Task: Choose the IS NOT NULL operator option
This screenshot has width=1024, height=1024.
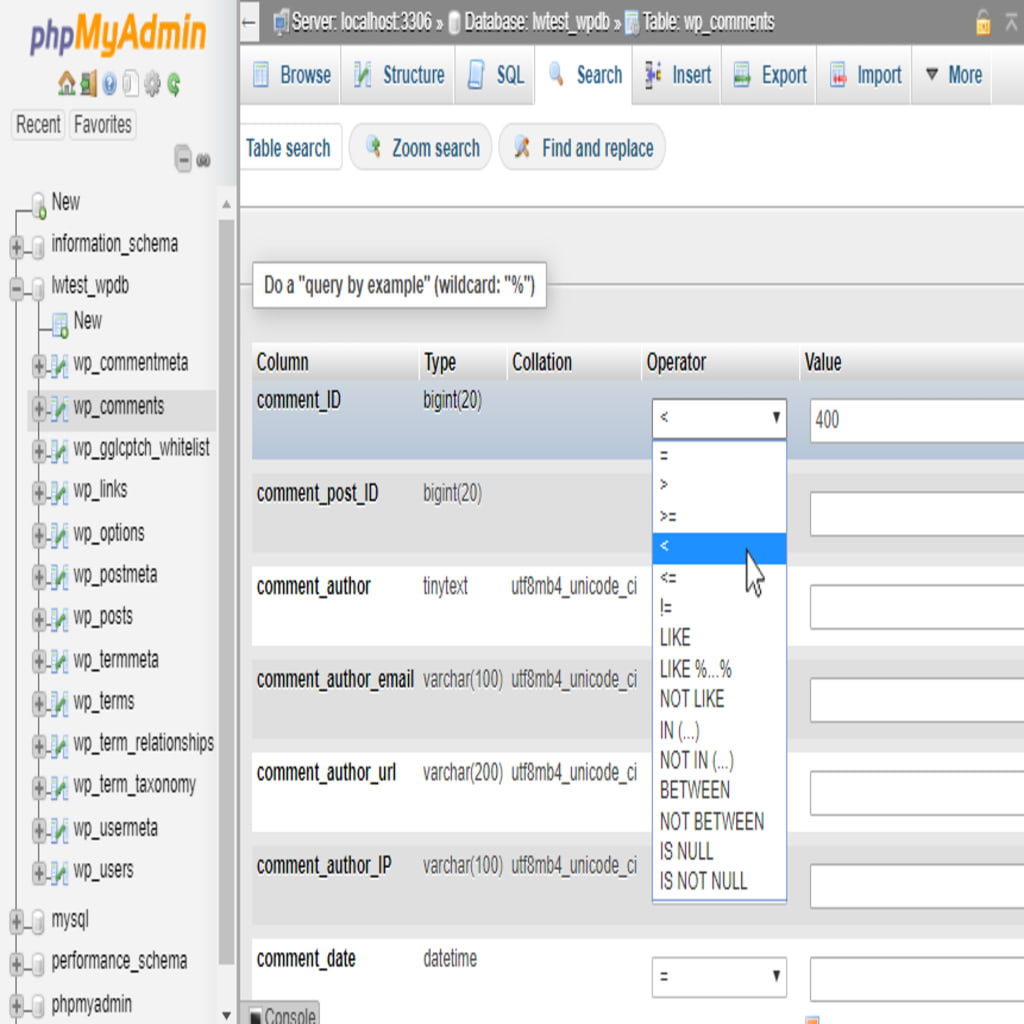Action: [x=719, y=882]
